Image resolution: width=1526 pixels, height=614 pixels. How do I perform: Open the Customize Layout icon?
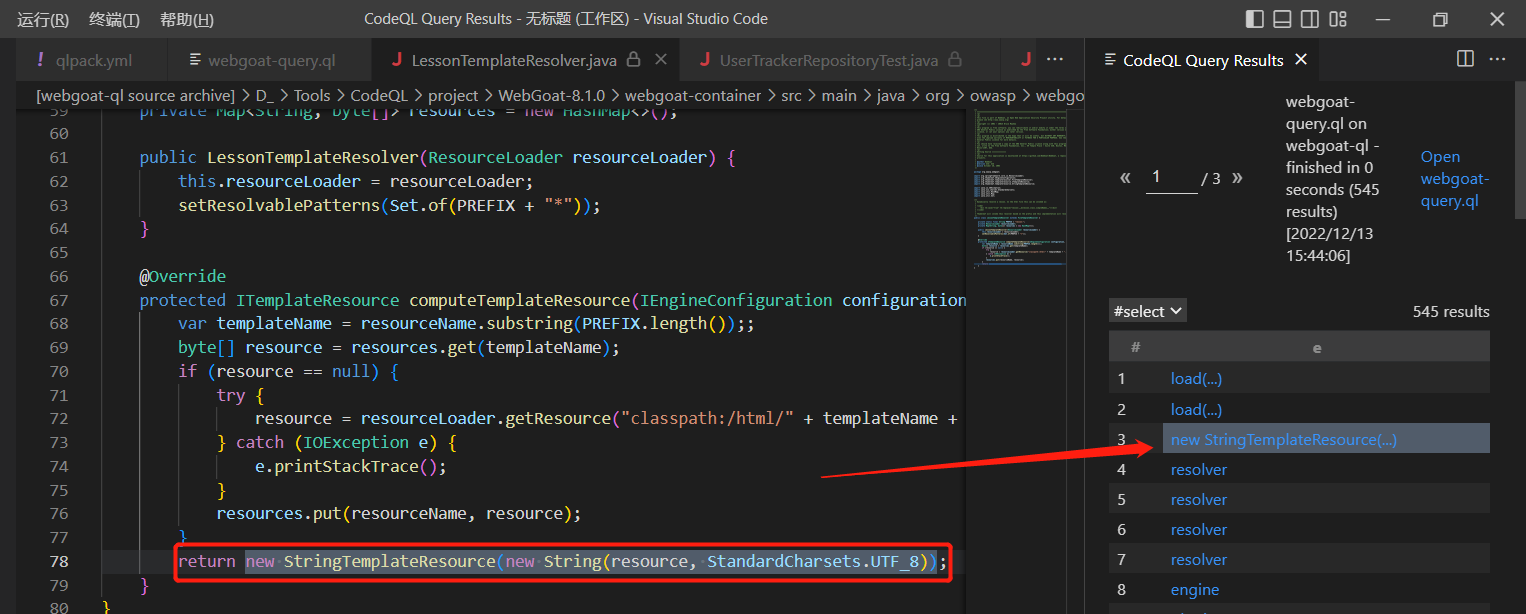click(x=1338, y=19)
